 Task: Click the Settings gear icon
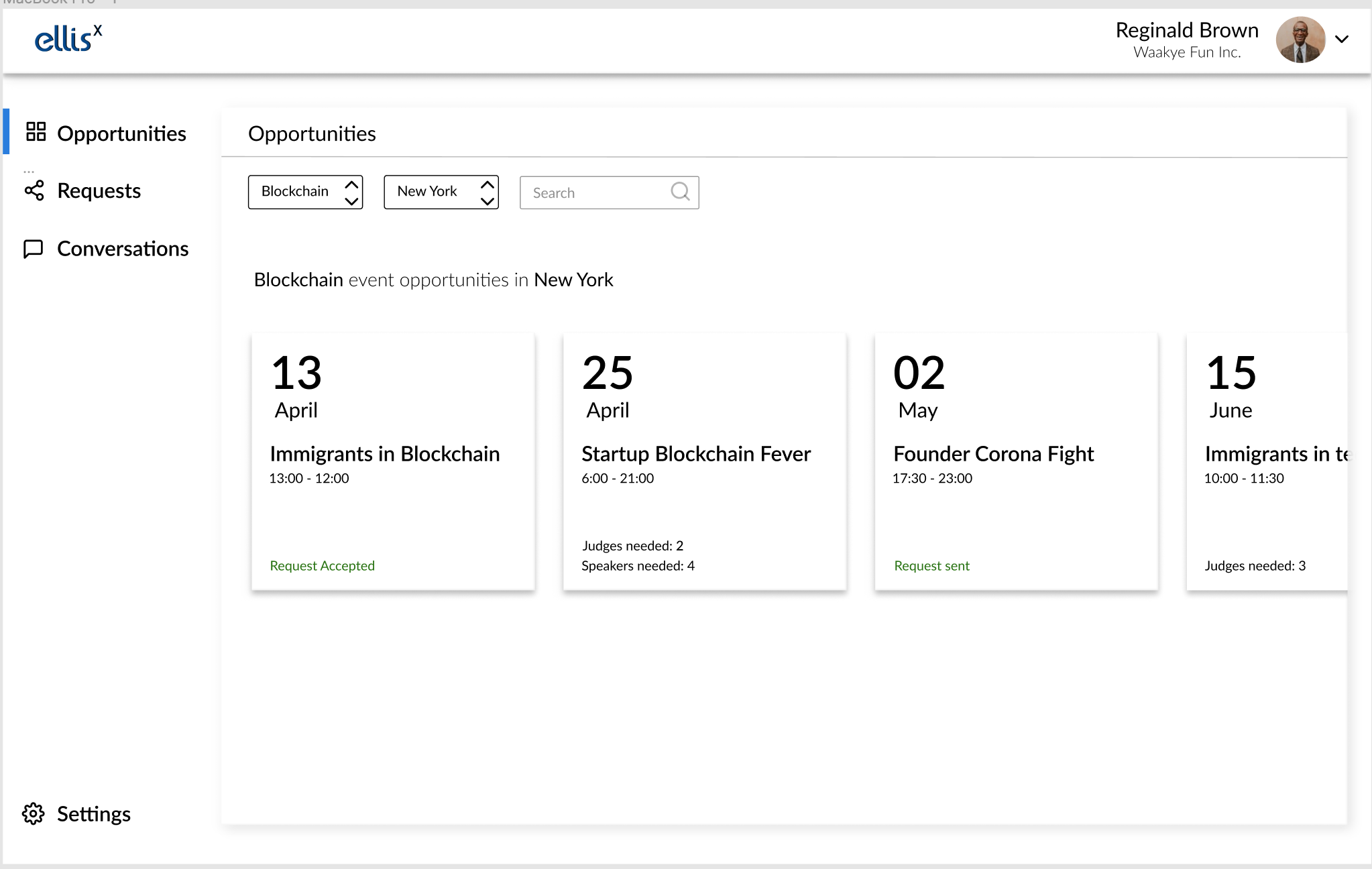pos(33,813)
